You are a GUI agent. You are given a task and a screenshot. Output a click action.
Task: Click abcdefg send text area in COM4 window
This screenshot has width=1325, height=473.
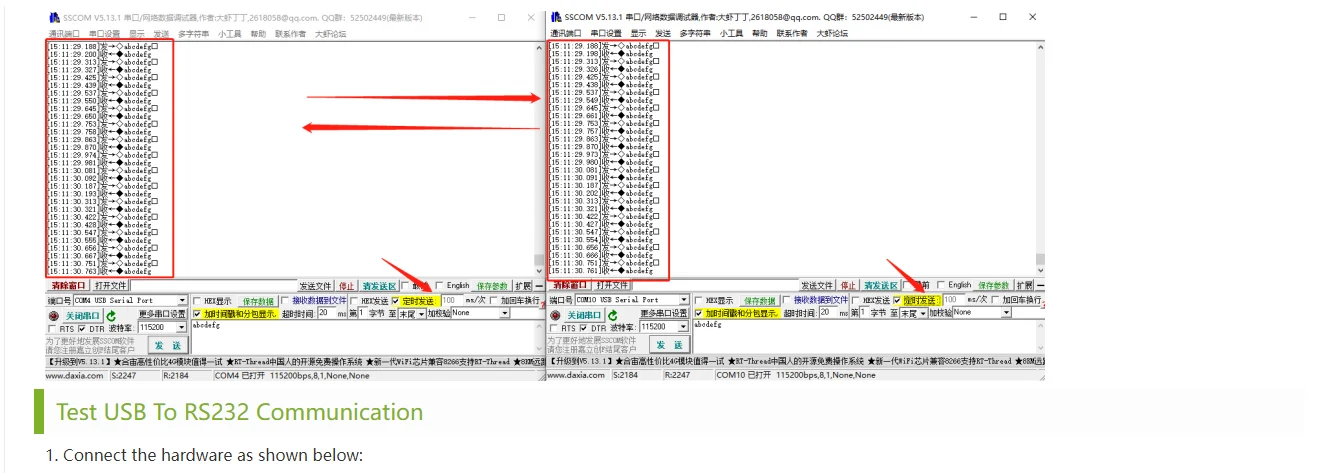point(367,338)
